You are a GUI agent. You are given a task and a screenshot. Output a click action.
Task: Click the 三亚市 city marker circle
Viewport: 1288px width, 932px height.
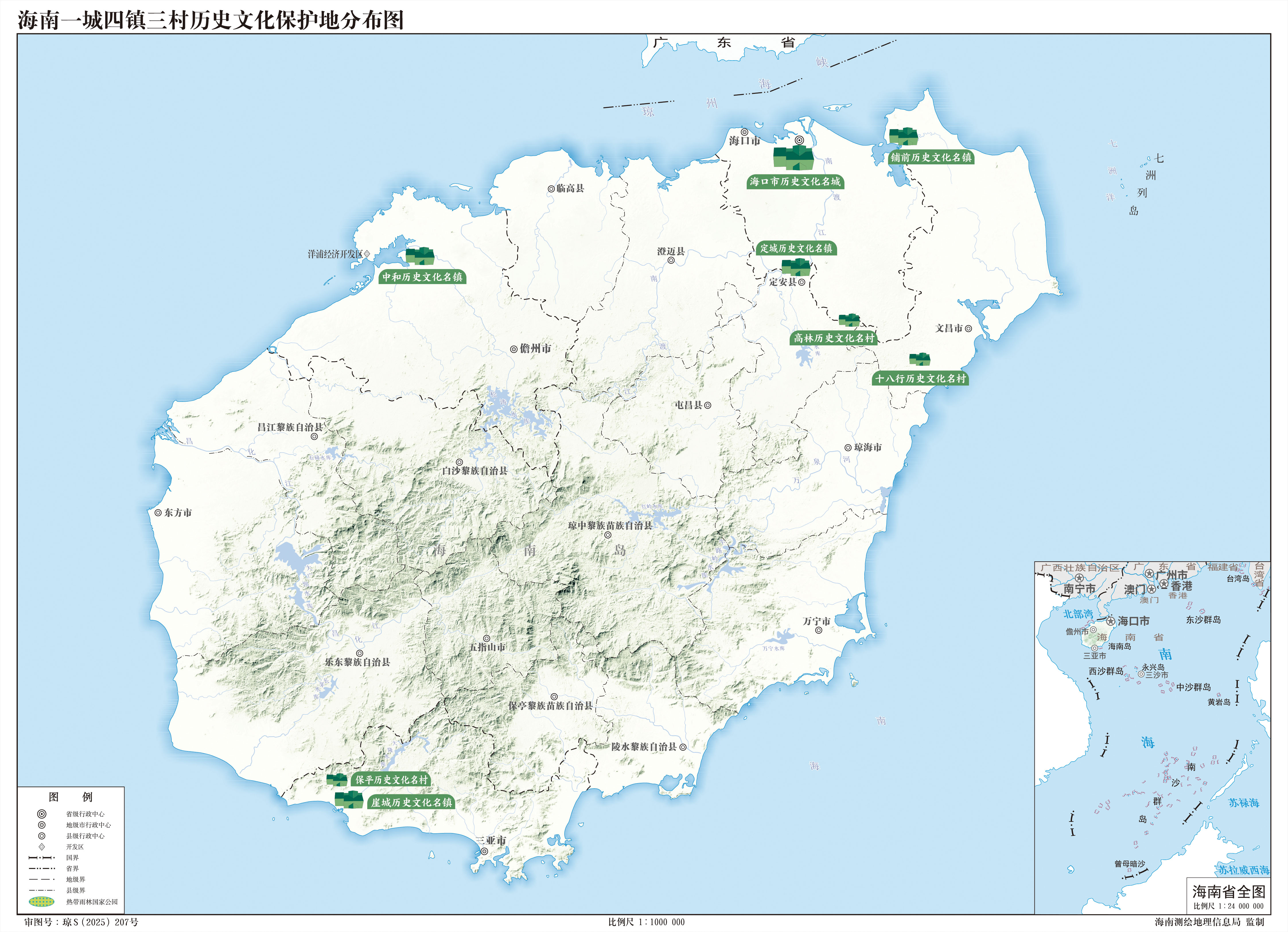tap(485, 851)
